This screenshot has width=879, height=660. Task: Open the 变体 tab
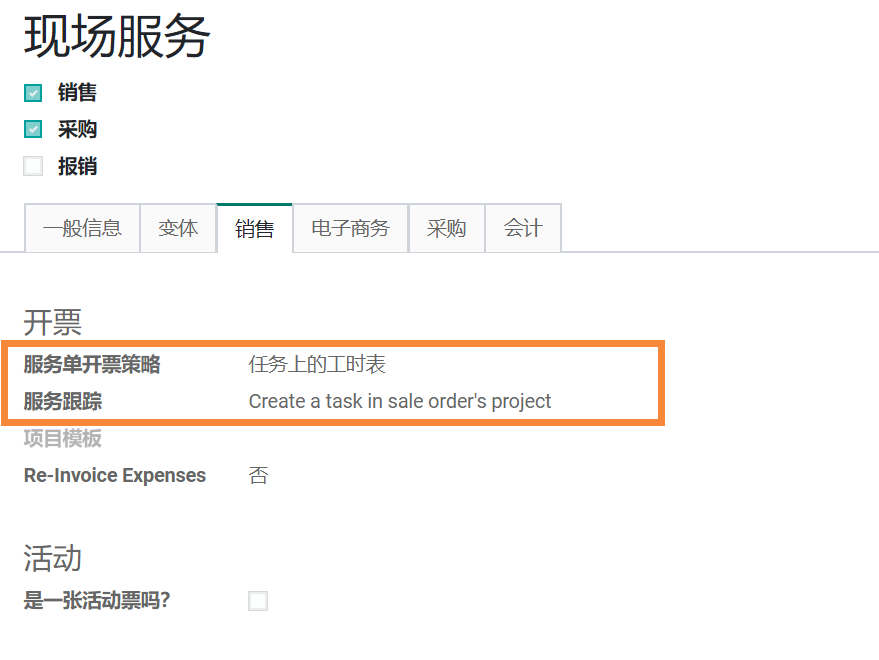(x=178, y=228)
